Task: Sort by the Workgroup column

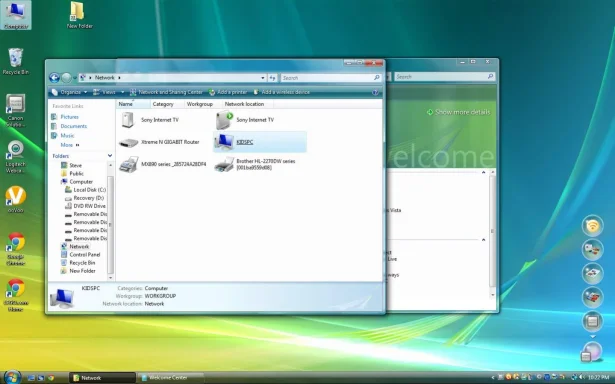Action: [x=203, y=104]
